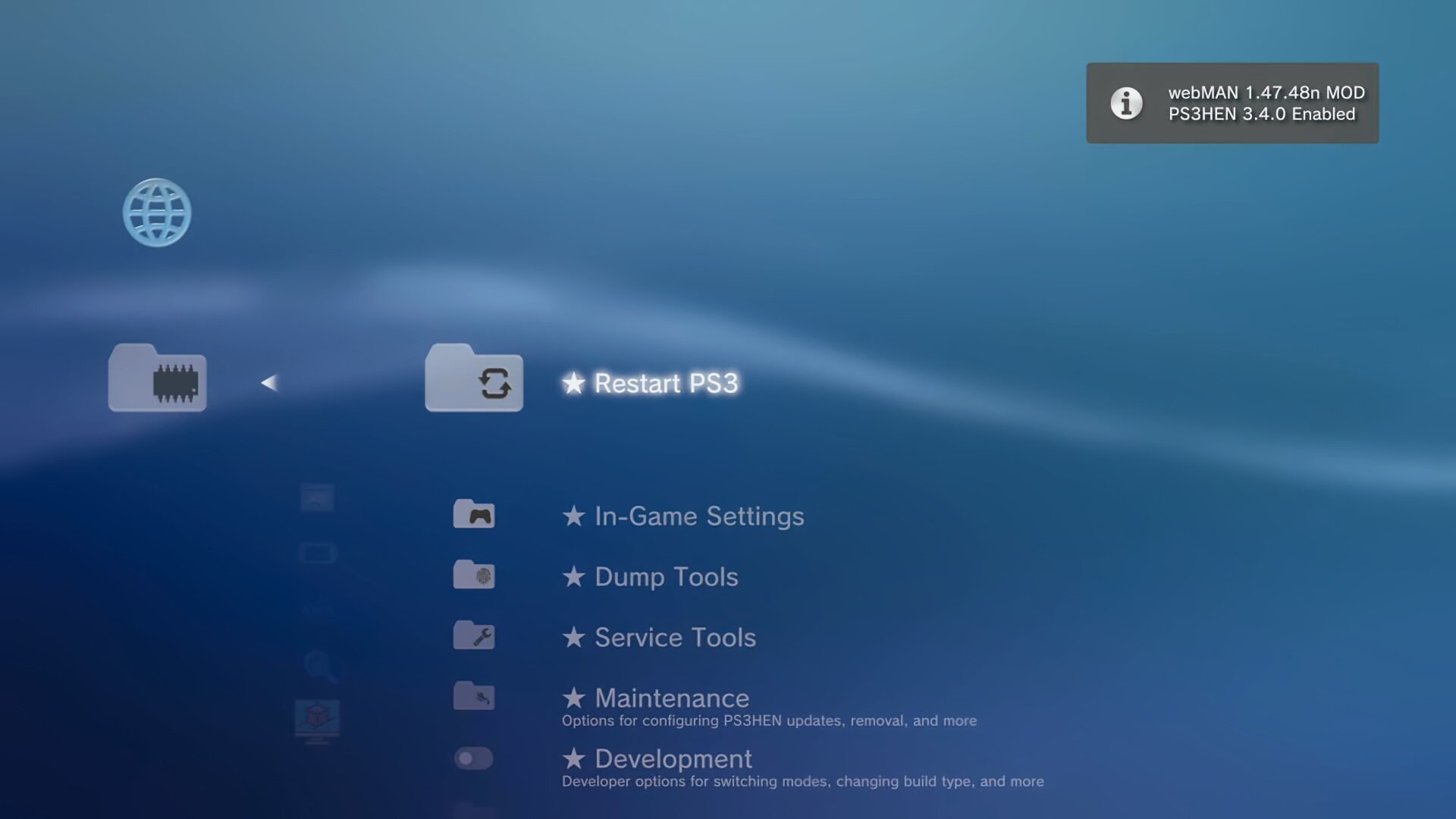Screen dimensions: 1456x819
Task: Click the faded www item in left column
Action: tap(316, 610)
